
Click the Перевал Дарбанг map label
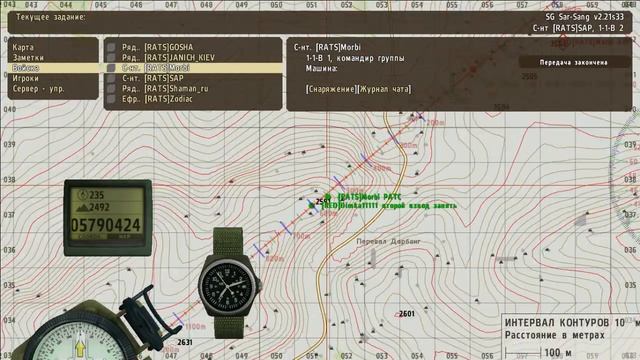coord(388,241)
